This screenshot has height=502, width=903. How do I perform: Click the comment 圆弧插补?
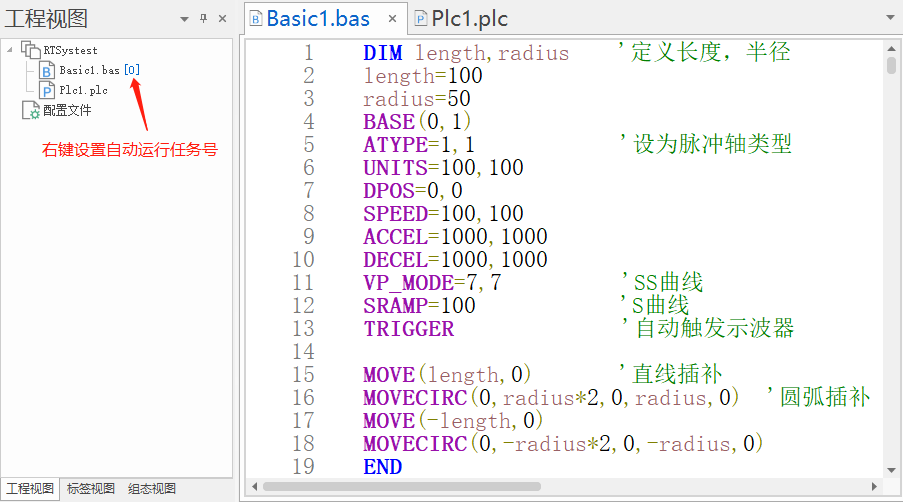coord(818,397)
